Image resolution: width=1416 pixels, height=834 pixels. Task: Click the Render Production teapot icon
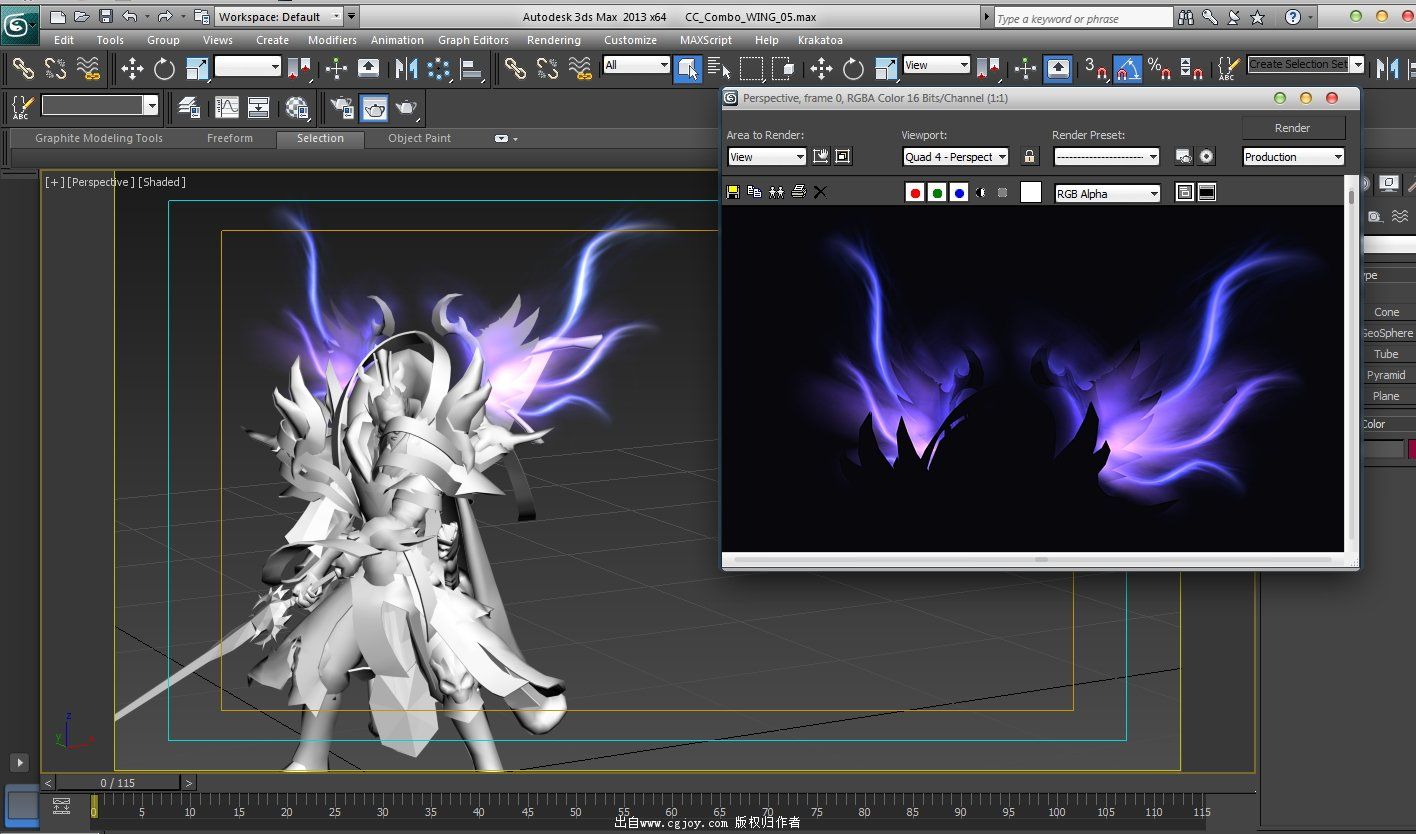click(x=406, y=106)
